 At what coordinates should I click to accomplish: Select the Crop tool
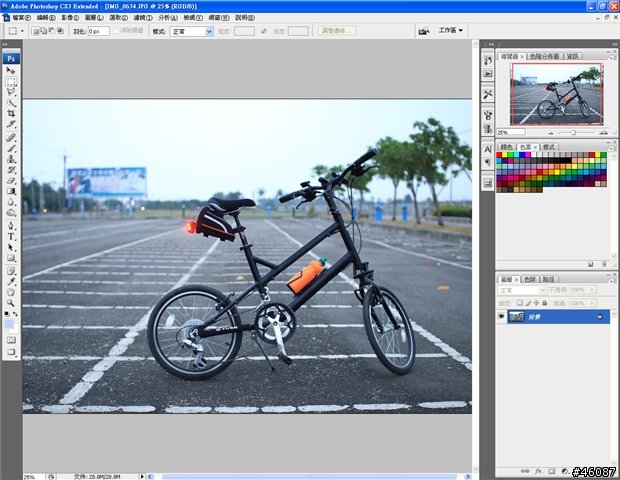pyautogui.click(x=11, y=113)
